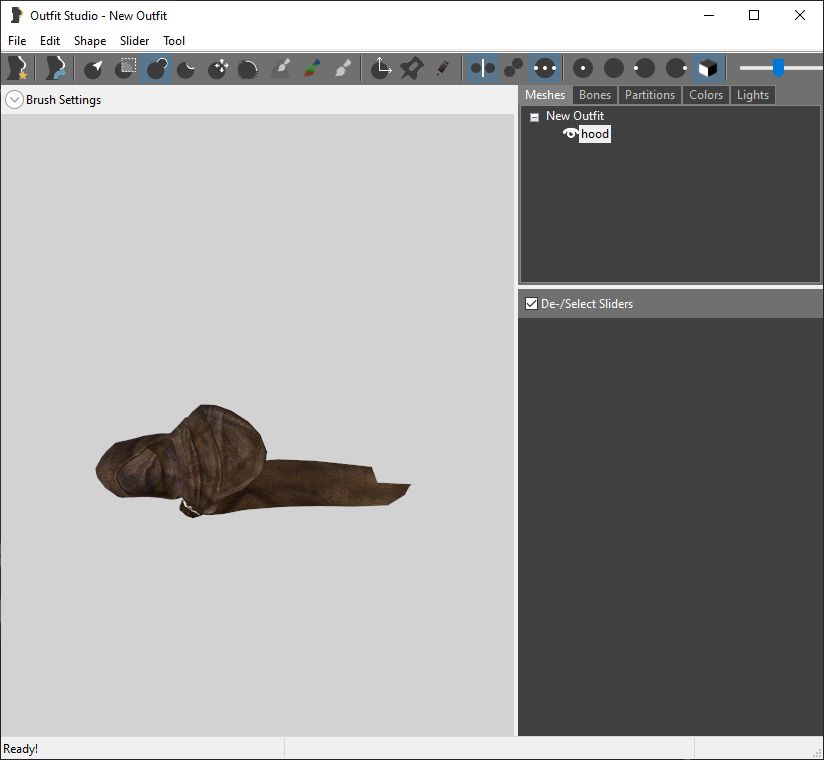Open the Tool menu

(174, 40)
